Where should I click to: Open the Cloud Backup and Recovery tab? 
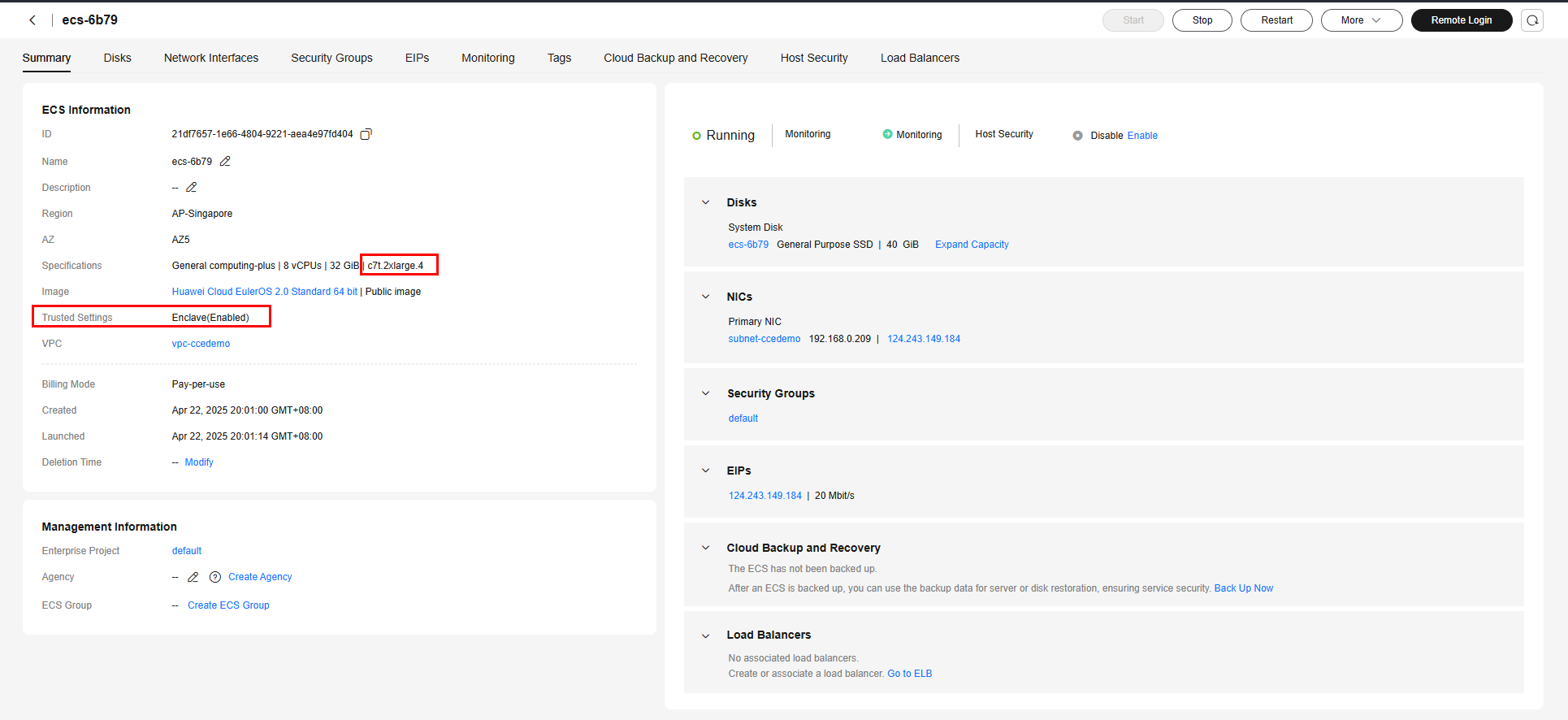(x=676, y=58)
